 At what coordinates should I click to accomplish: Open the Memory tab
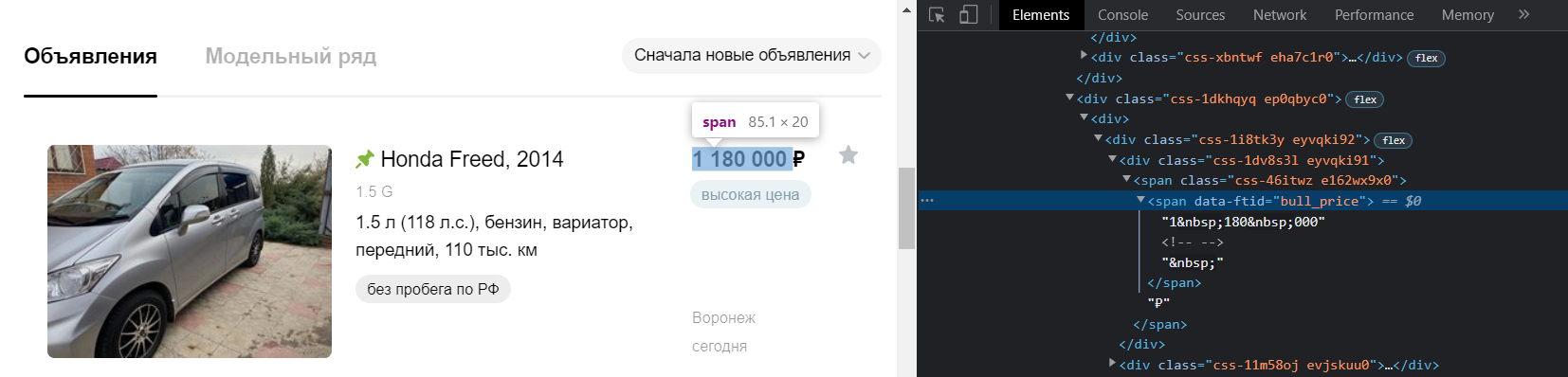pos(1467,15)
